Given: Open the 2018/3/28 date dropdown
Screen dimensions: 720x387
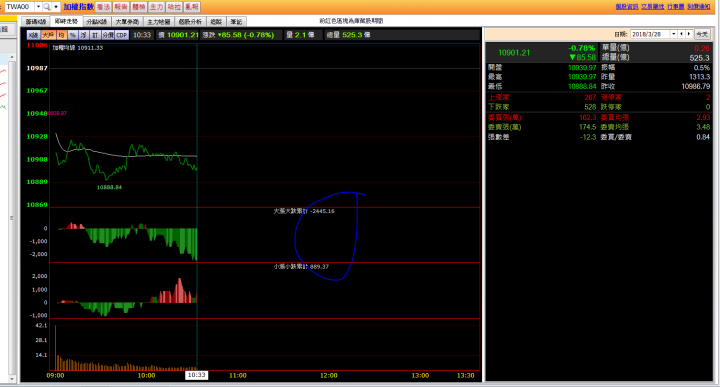Looking at the screenshot, I should click(x=674, y=34).
